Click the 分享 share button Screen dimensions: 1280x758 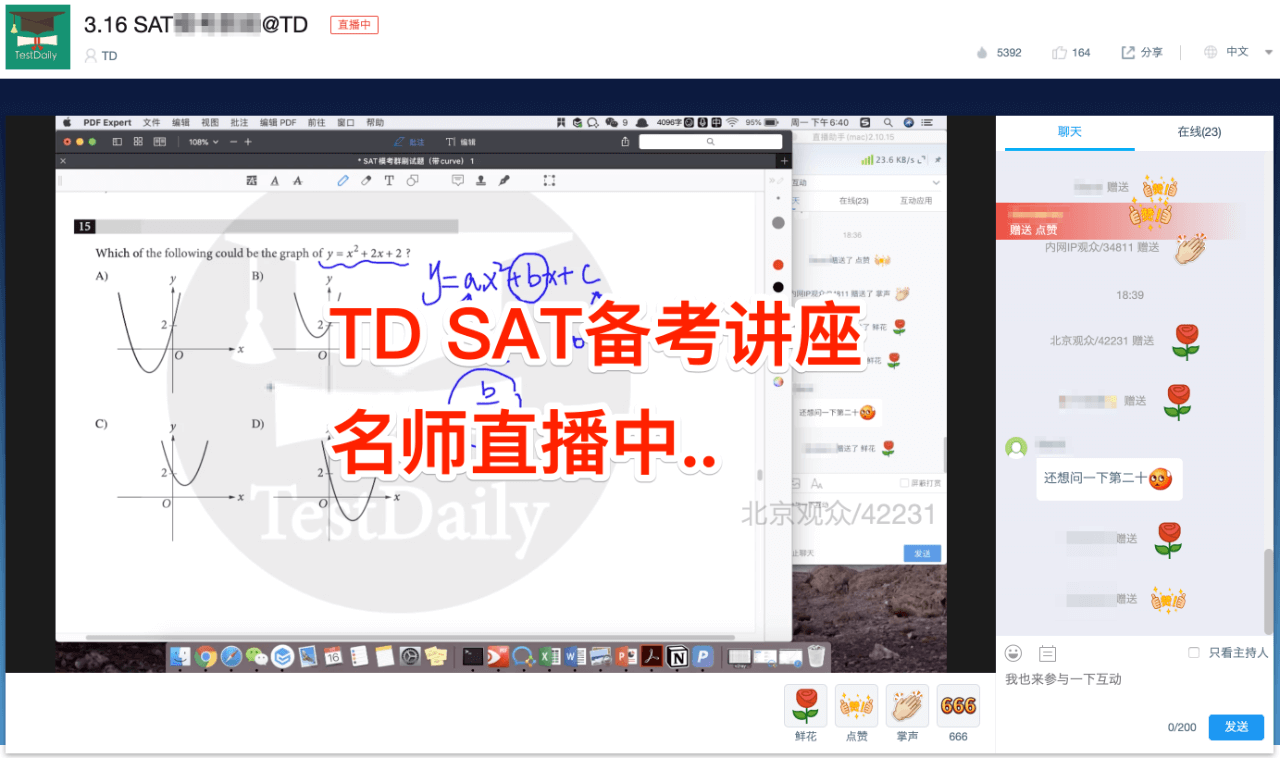(1142, 52)
